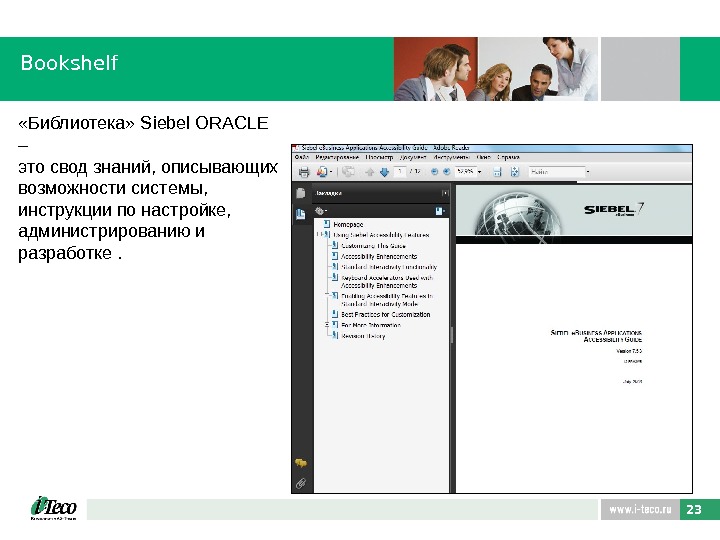Click the i-Teco logo in footer

(53, 508)
